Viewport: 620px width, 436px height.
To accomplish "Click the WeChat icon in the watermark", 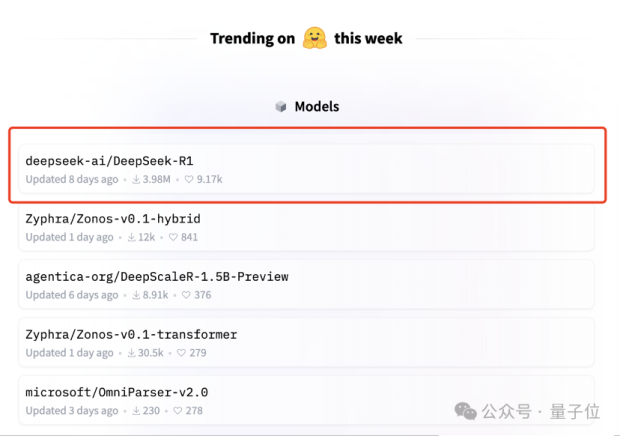I will pyautogui.click(x=465, y=411).
